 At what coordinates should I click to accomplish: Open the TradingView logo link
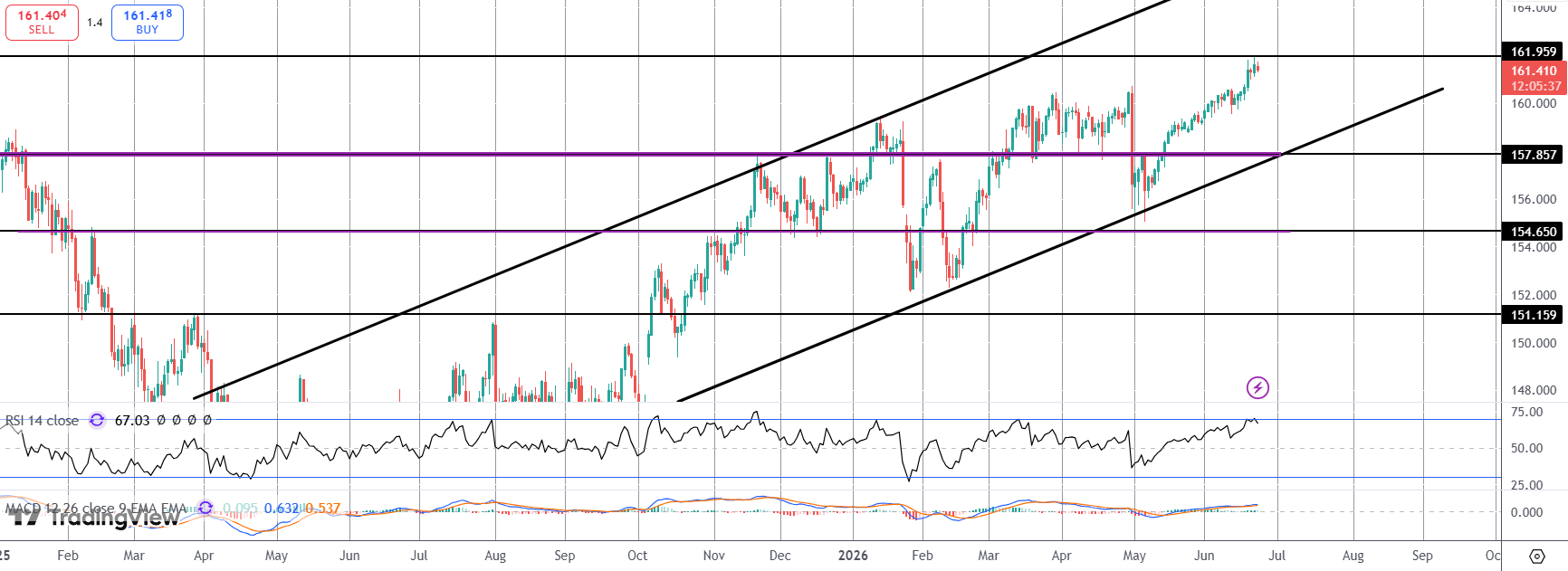point(94,518)
